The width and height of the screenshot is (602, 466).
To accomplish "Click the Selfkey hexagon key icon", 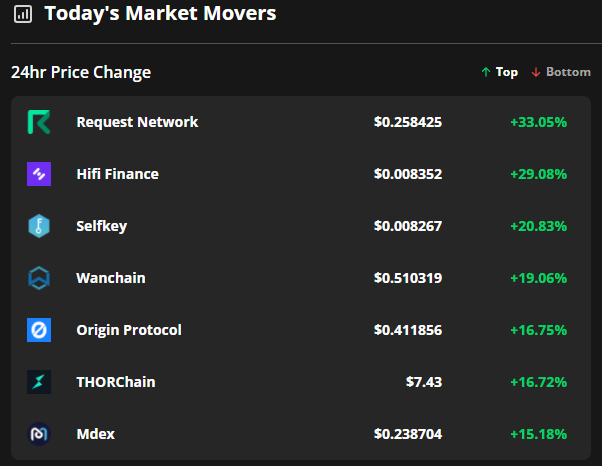I will [x=39, y=226].
